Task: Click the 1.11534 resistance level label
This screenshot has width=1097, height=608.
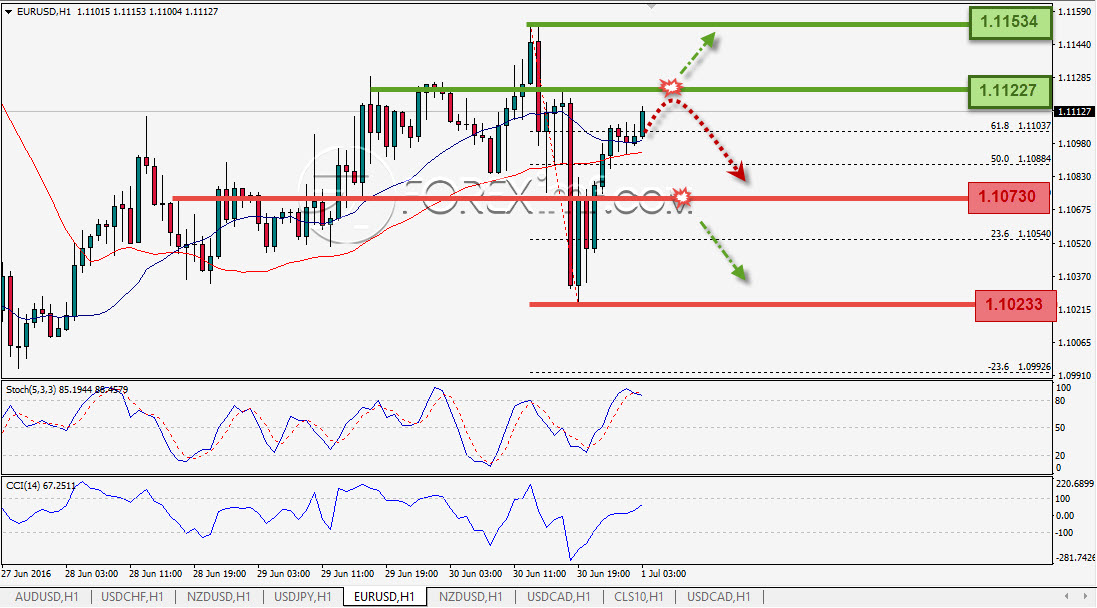Action: pyautogui.click(x=1010, y=22)
